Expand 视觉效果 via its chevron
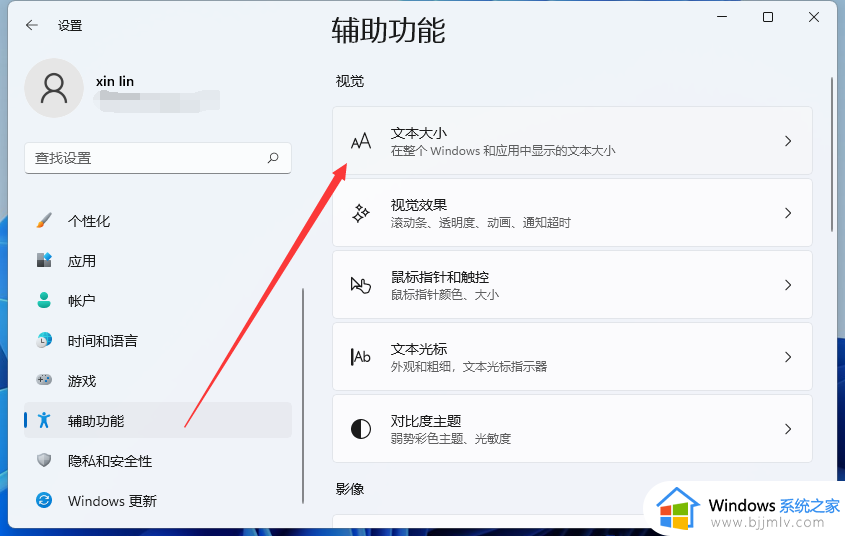Viewport: 845px width, 536px height. (x=788, y=213)
